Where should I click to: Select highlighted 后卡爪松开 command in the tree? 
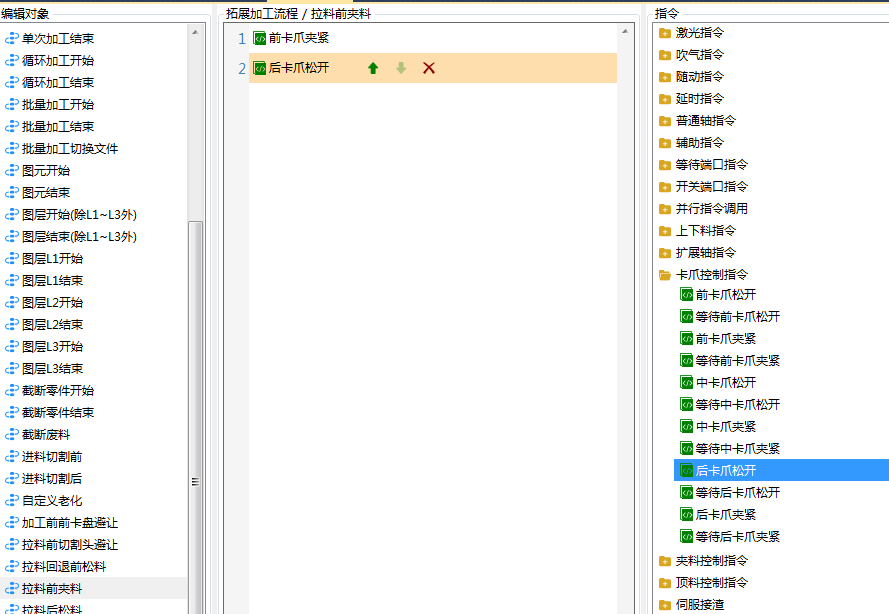(x=781, y=471)
